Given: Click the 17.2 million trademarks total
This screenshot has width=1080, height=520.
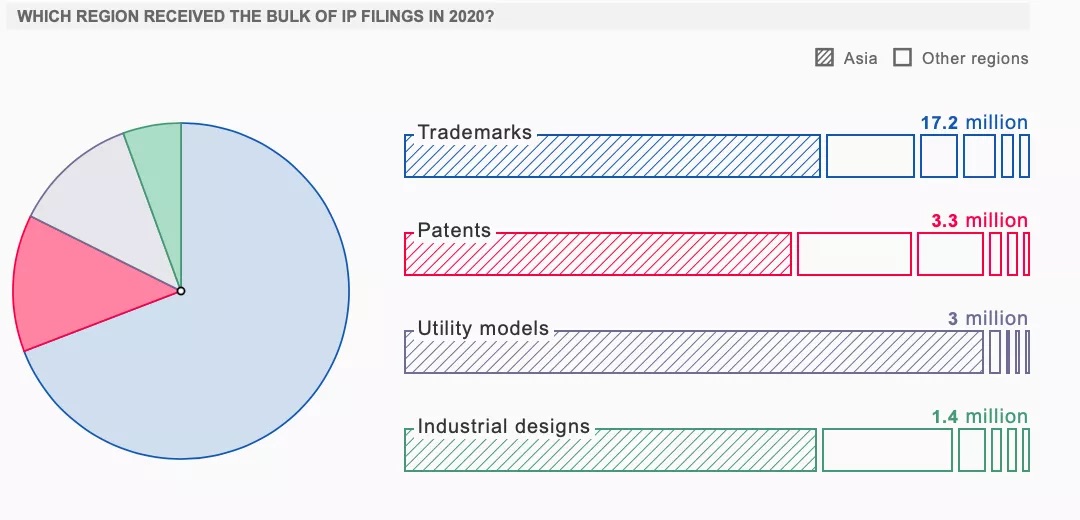Looking at the screenshot, I should click(974, 123).
